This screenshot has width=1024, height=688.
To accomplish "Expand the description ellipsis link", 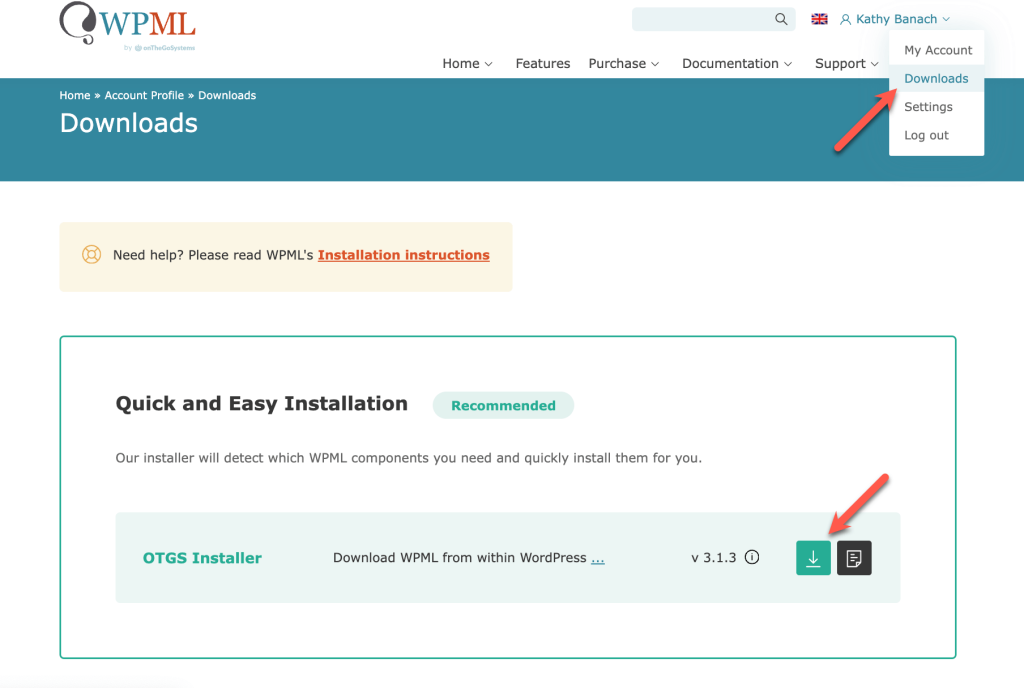I will (598, 558).
